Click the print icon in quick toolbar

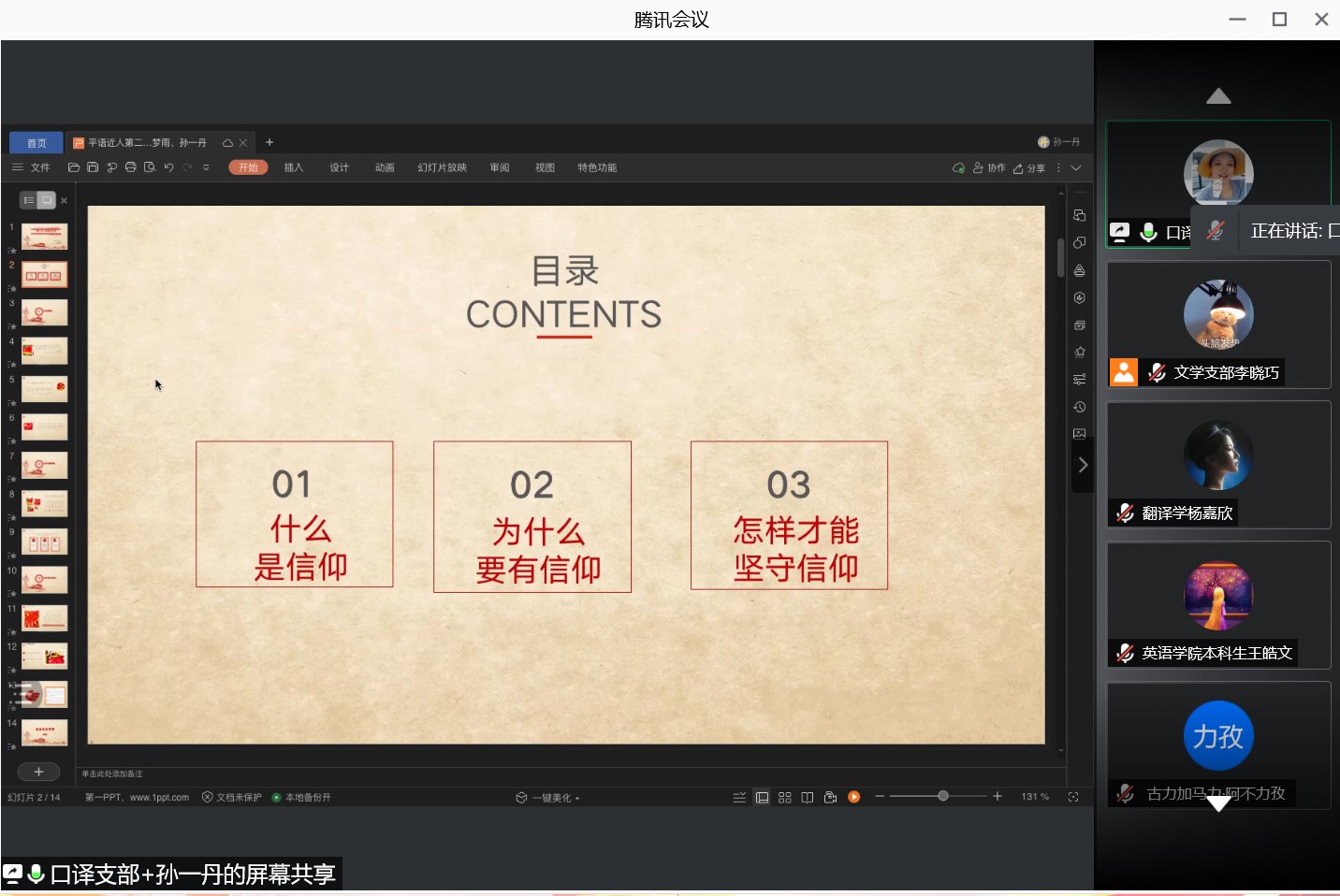[x=130, y=167]
